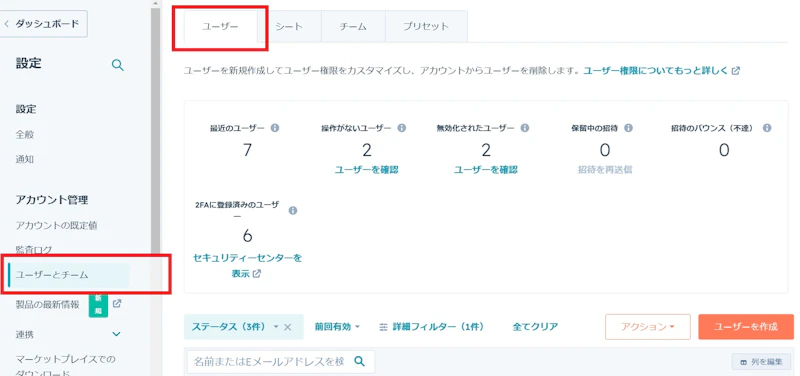Open the settings search magnifier icon
Image resolution: width=800 pixels, height=376 pixels.
pyautogui.click(x=117, y=65)
